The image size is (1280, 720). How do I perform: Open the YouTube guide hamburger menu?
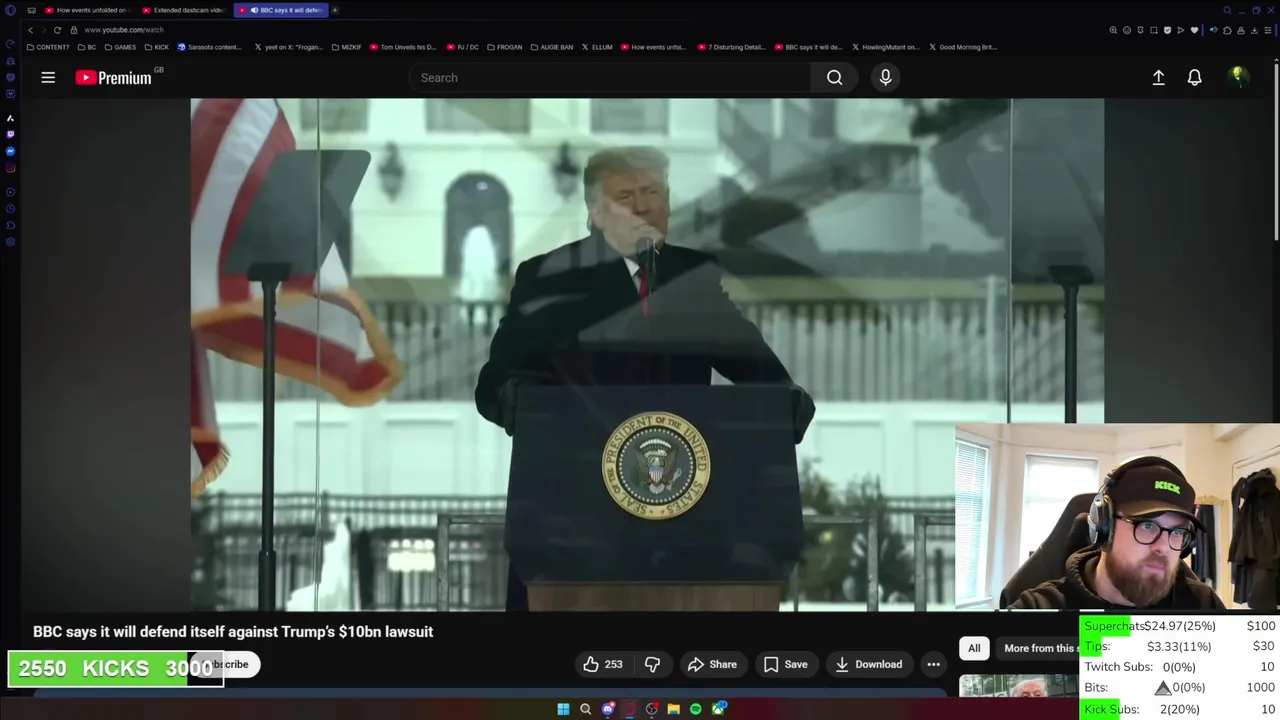click(x=48, y=77)
